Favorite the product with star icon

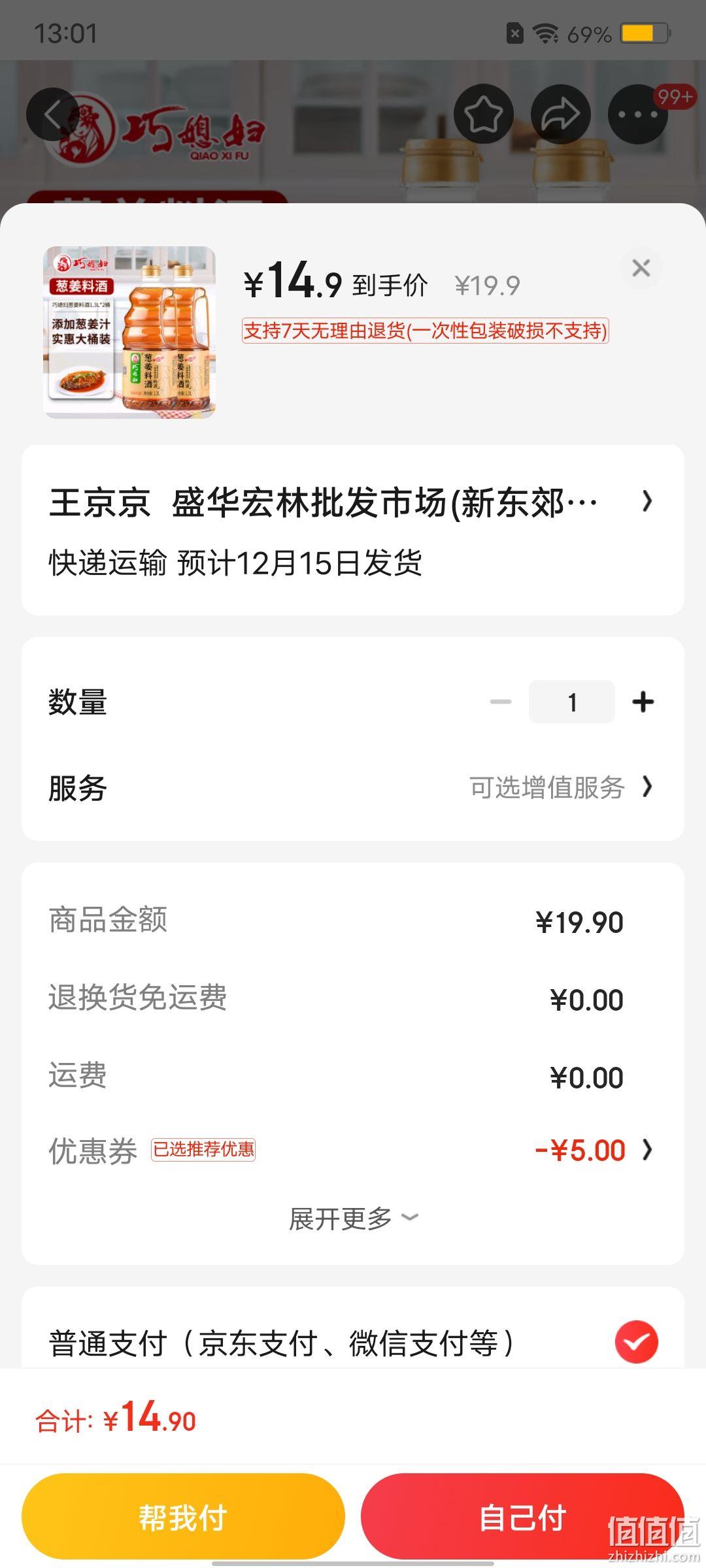point(484,114)
